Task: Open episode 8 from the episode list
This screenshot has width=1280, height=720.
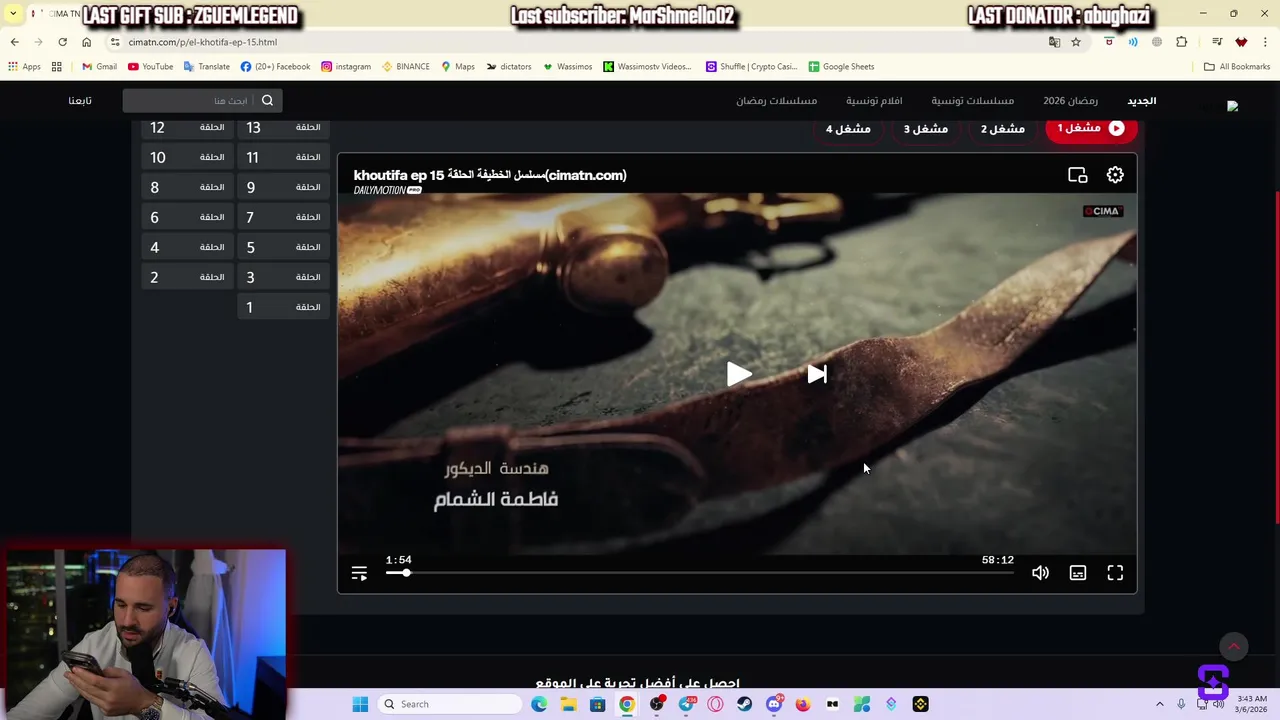Action: (187, 187)
